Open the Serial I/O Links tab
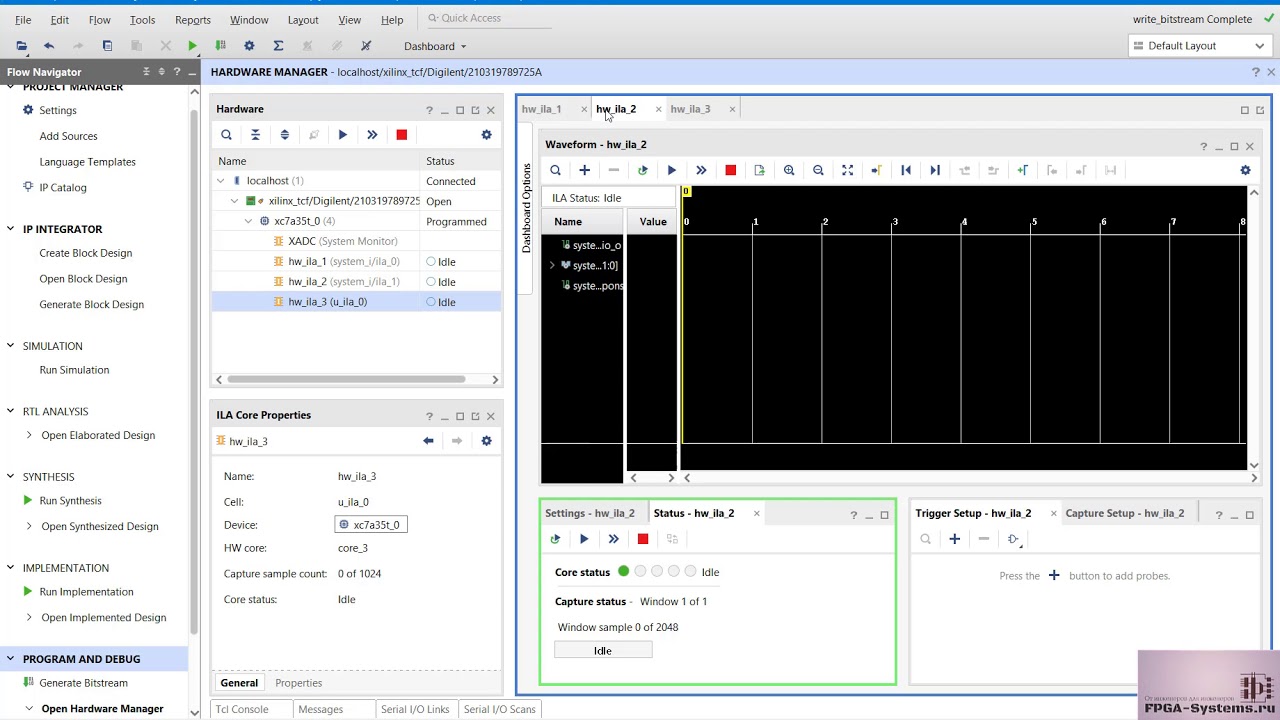 415,709
